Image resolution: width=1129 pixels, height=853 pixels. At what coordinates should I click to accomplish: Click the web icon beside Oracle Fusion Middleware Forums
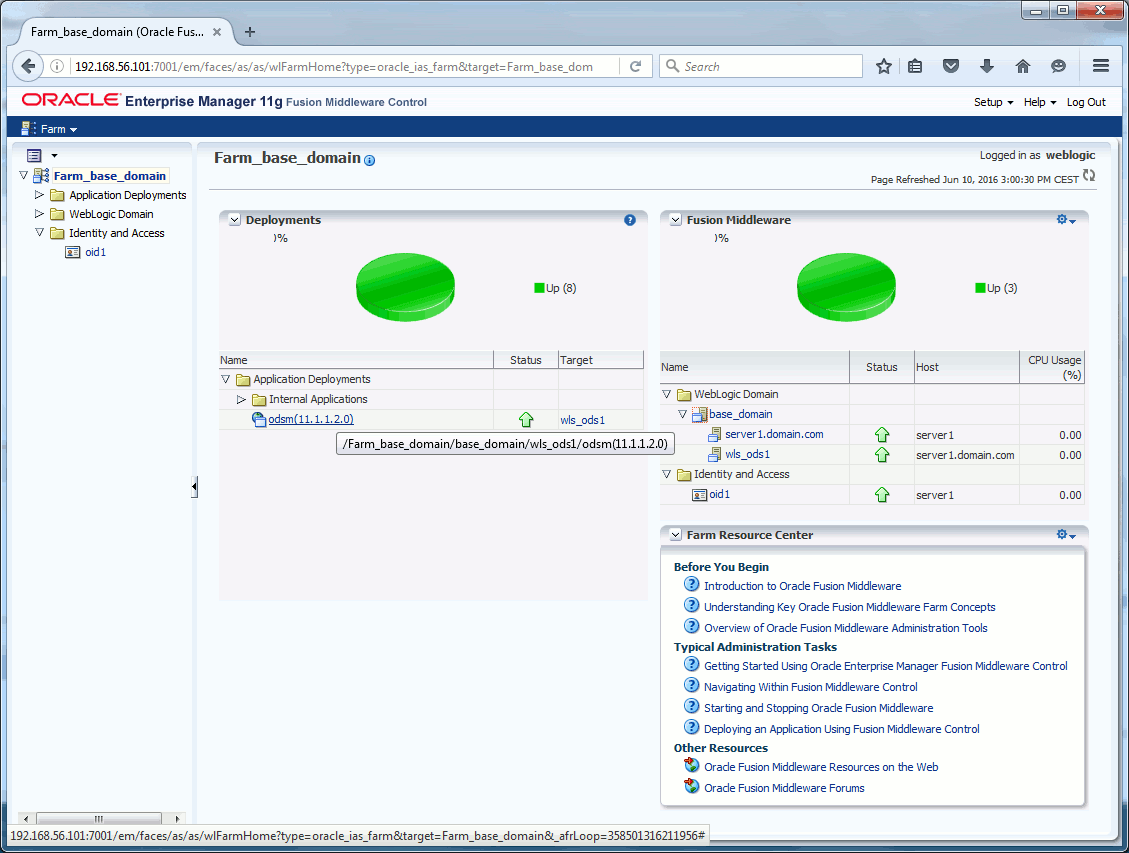coord(691,786)
